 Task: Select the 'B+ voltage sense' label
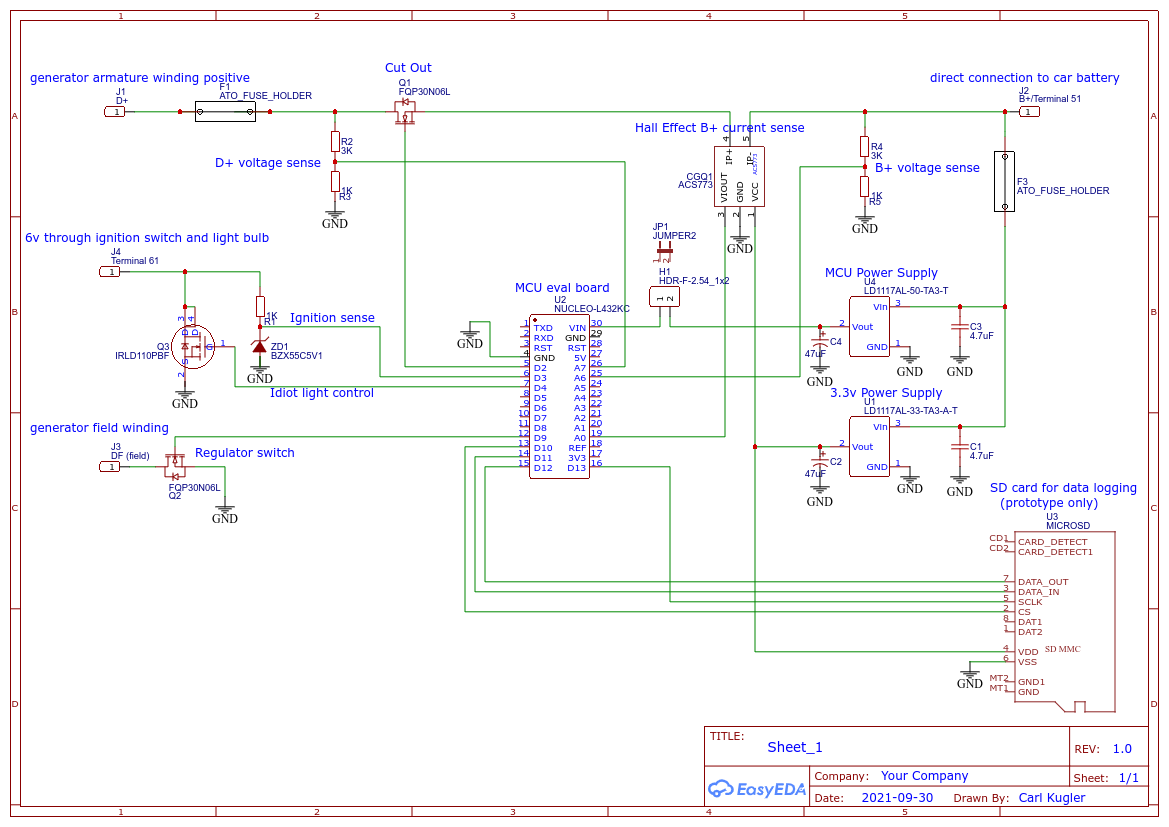927,169
